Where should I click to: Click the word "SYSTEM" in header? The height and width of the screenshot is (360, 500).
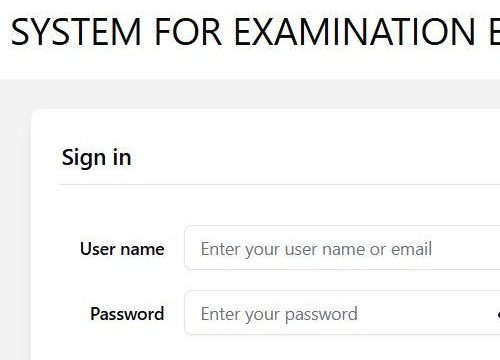tap(76, 32)
